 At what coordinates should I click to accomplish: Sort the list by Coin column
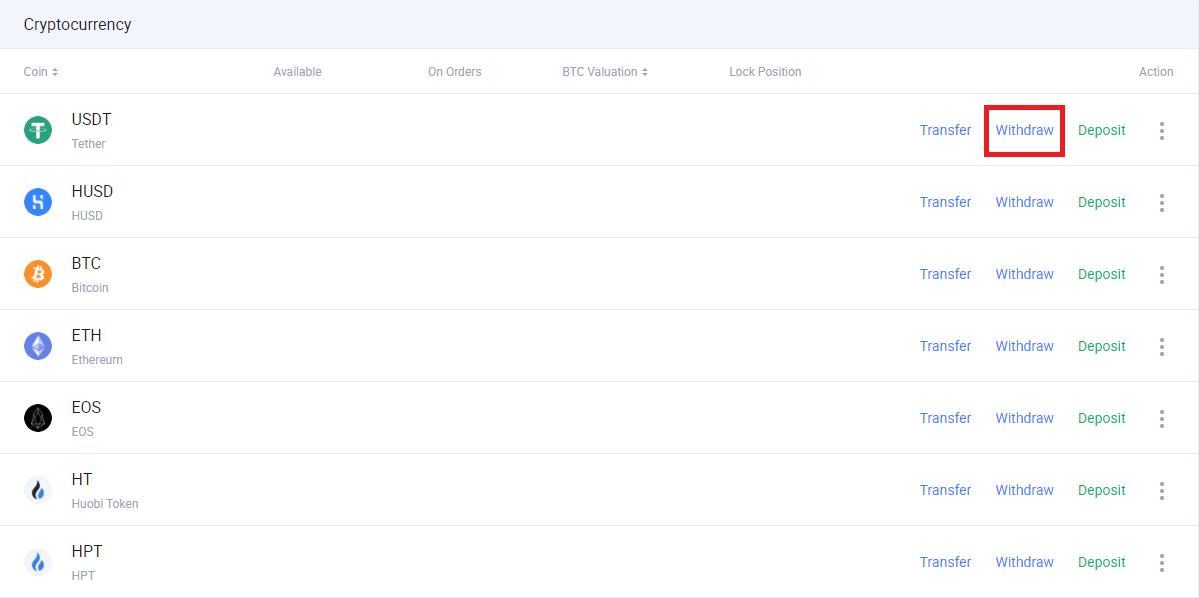coord(41,72)
